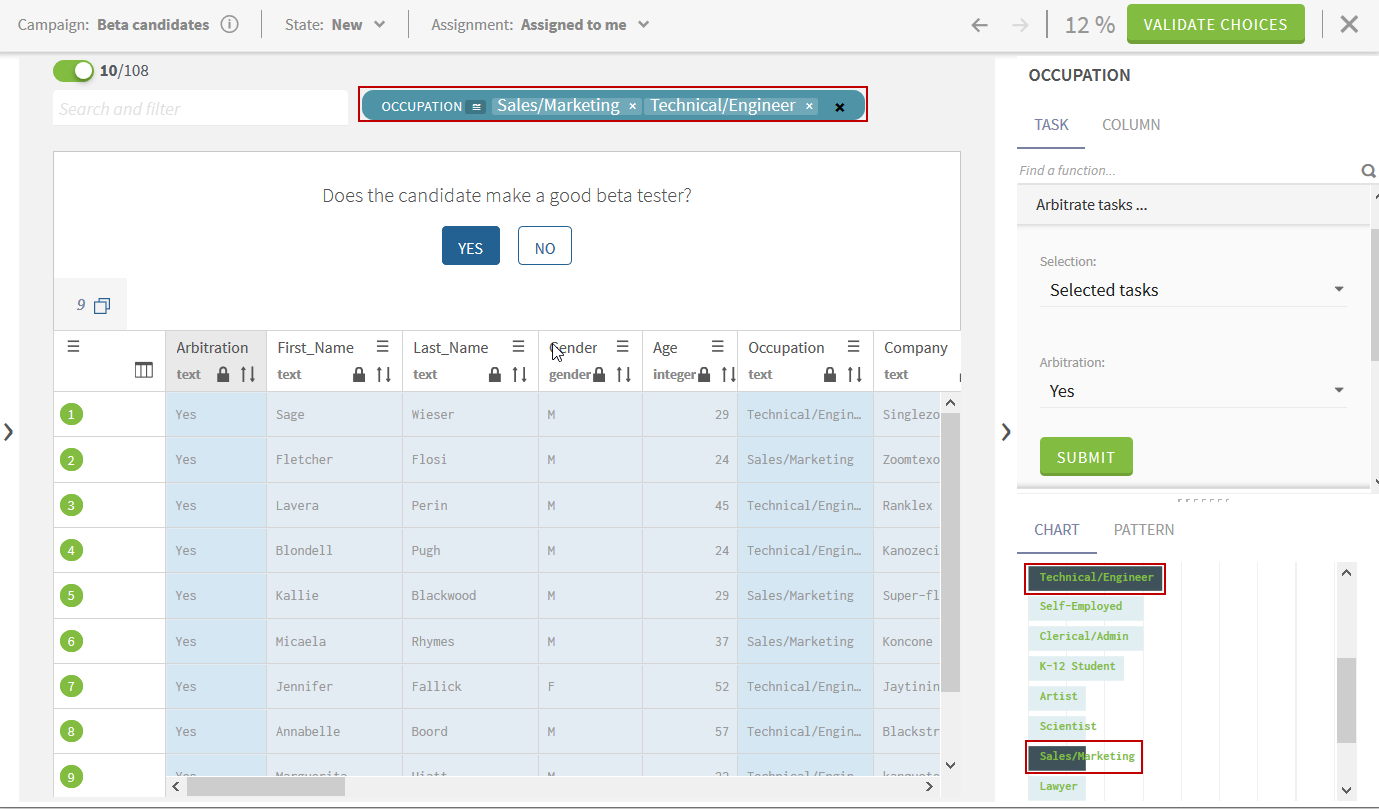Image resolution: width=1379 pixels, height=809 pixels.
Task: Switch to the PATTERN tab
Action: pyautogui.click(x=1143, y=530)
